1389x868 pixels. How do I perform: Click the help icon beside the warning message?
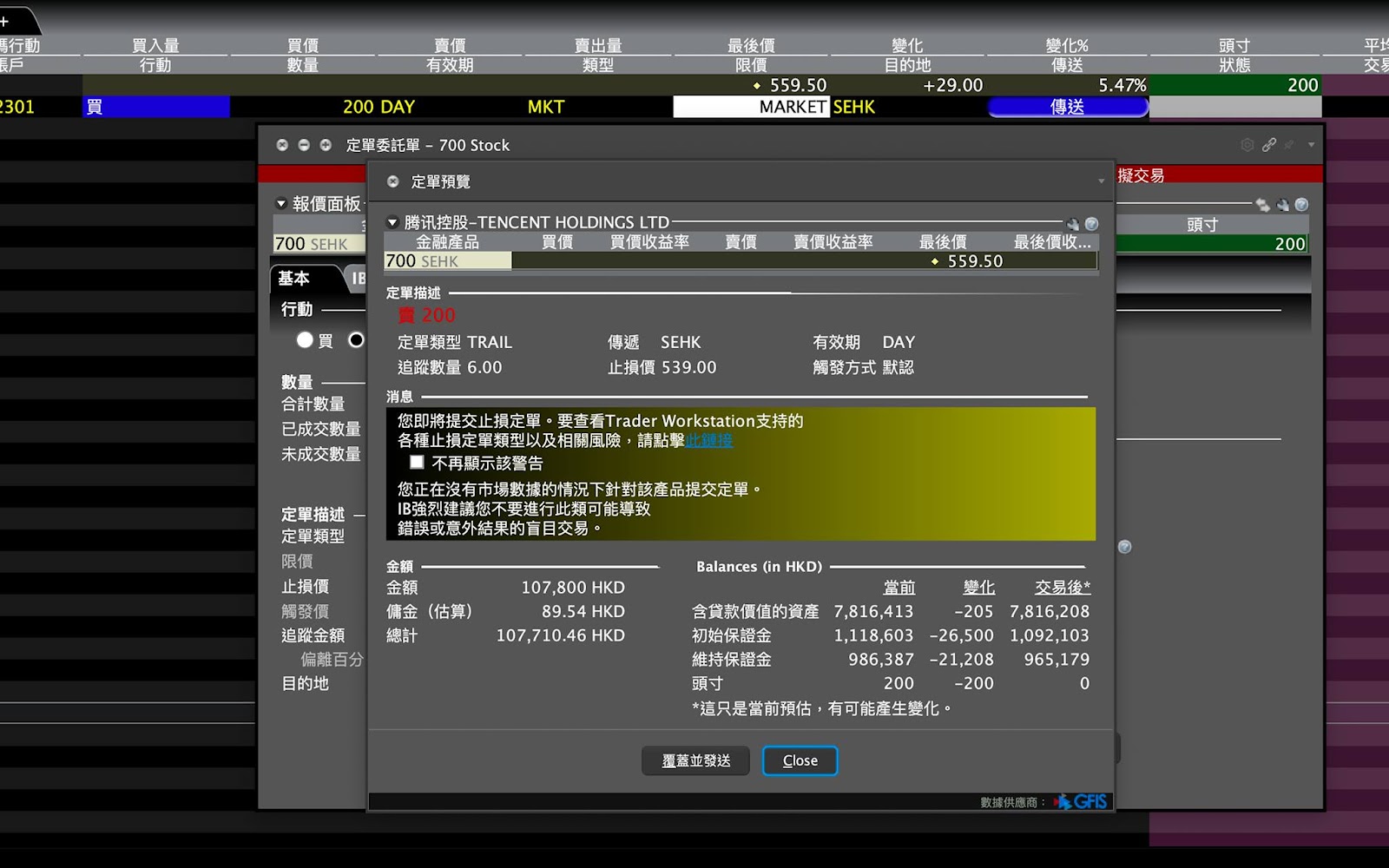click(1124, 547)
